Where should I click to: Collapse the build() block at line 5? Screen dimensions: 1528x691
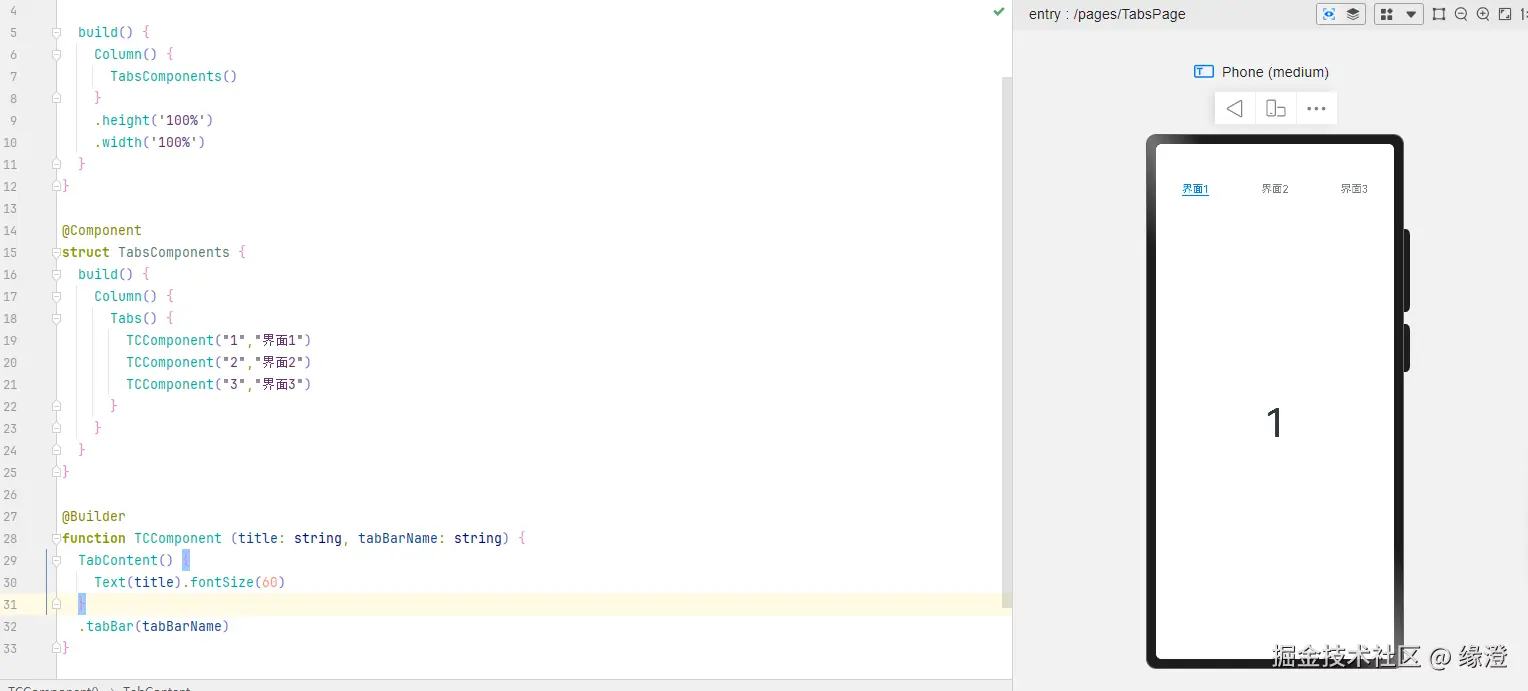56,33
